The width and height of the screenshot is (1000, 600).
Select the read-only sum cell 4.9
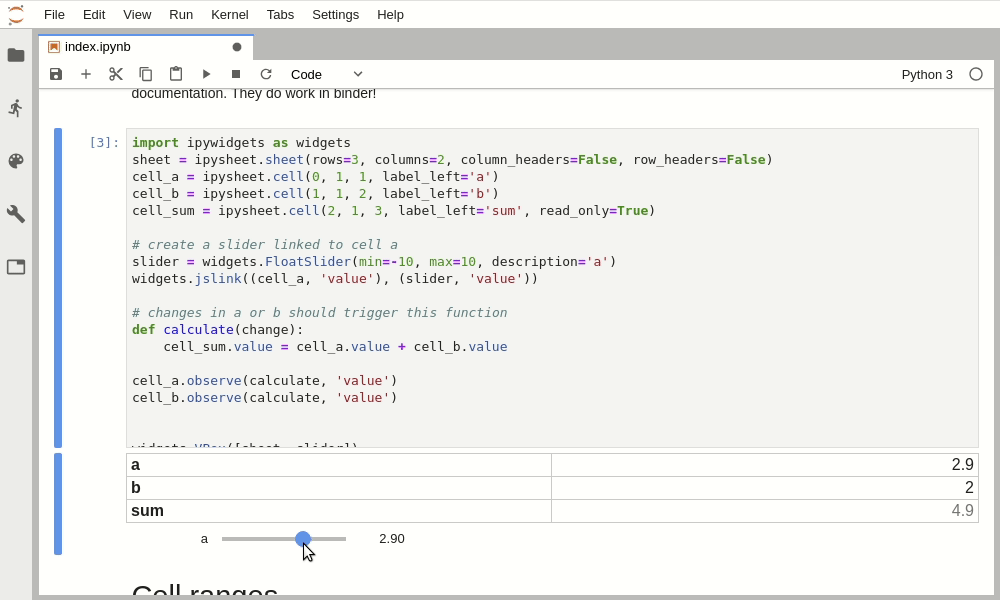click(x=765, y=511)
